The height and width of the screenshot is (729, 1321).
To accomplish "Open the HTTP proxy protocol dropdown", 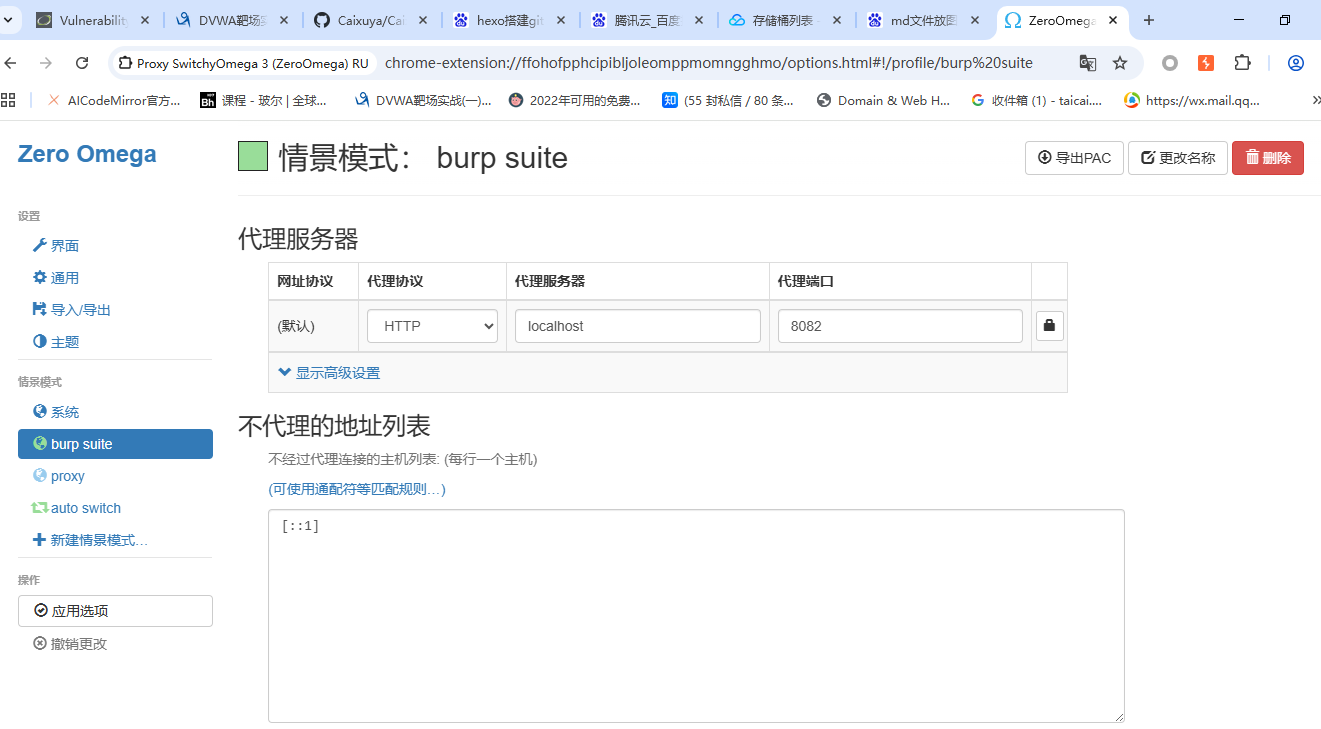I will tap(432, 326).
